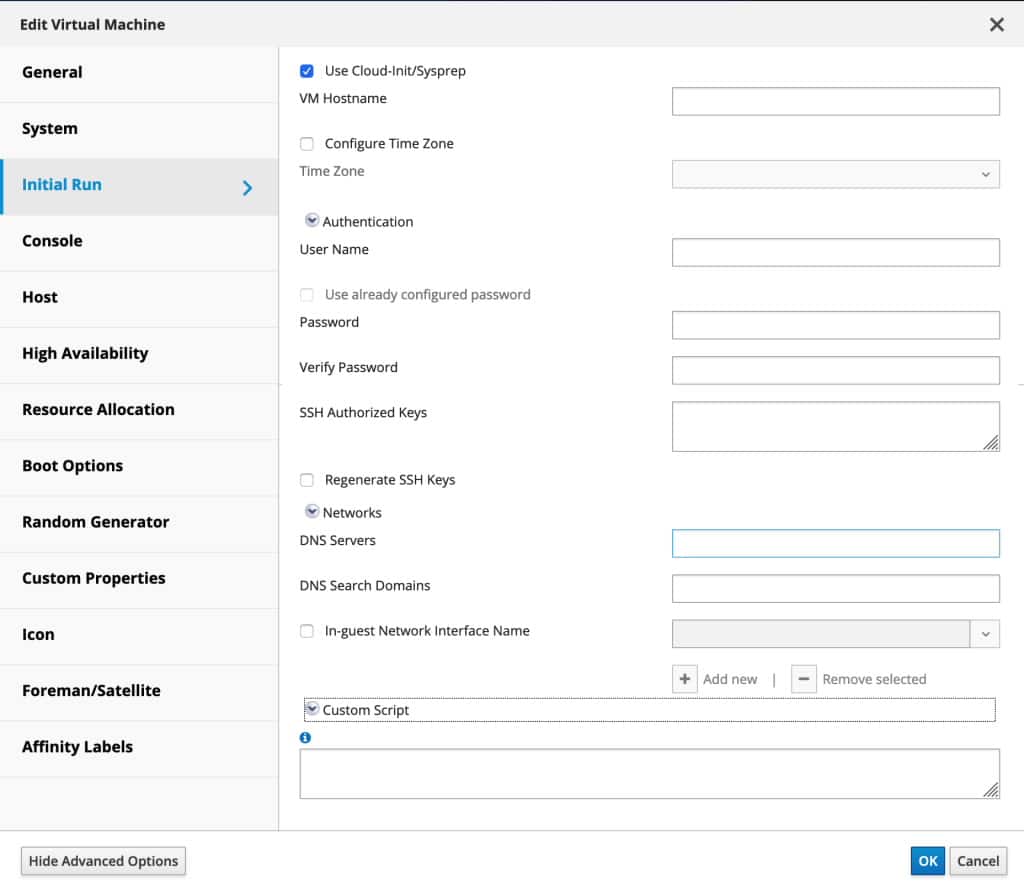Open the In-guest Network Interface Name dropdown

click(x=984, y=634)
